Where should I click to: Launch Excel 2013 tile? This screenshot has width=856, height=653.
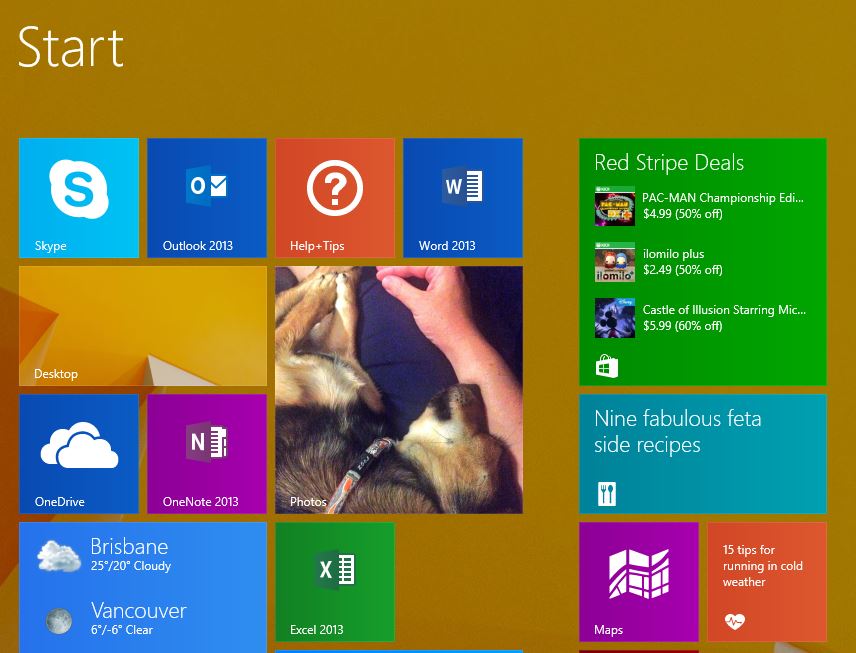pyautogui.click(x=335, y=581)
